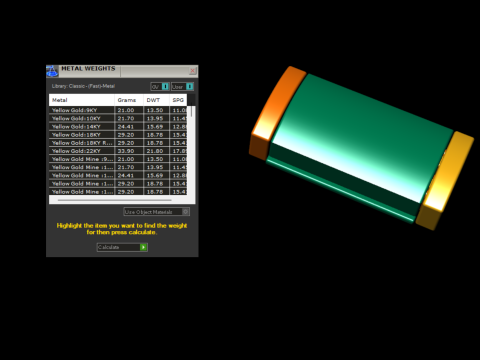Select the Yellow Gold Mine :9... row
The width and height of the screenshot is (480, 360).
point(118,159)
